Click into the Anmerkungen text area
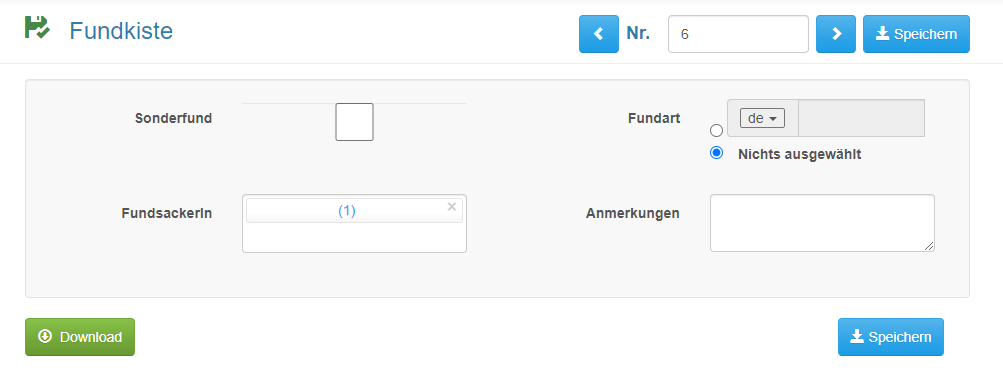The width and height of the screenshot is (1003, 392). [x=822, y=223]
